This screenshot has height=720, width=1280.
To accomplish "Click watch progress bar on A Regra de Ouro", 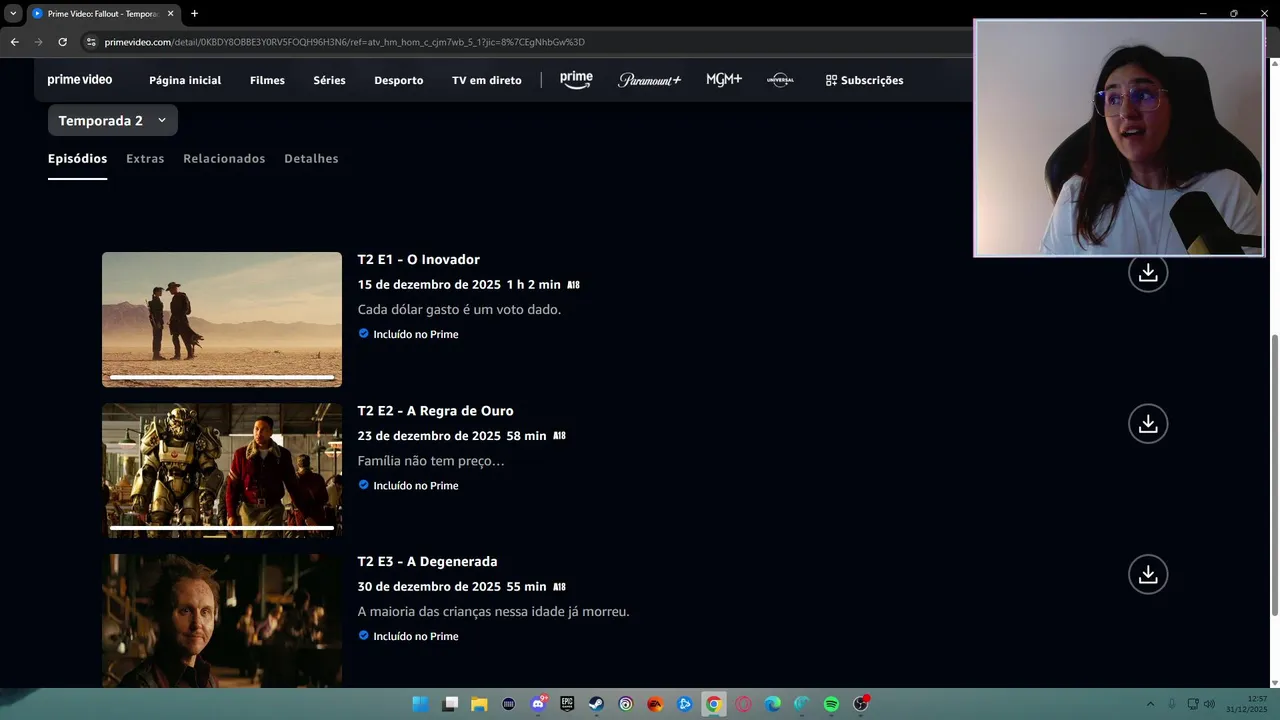I will 222,528.
